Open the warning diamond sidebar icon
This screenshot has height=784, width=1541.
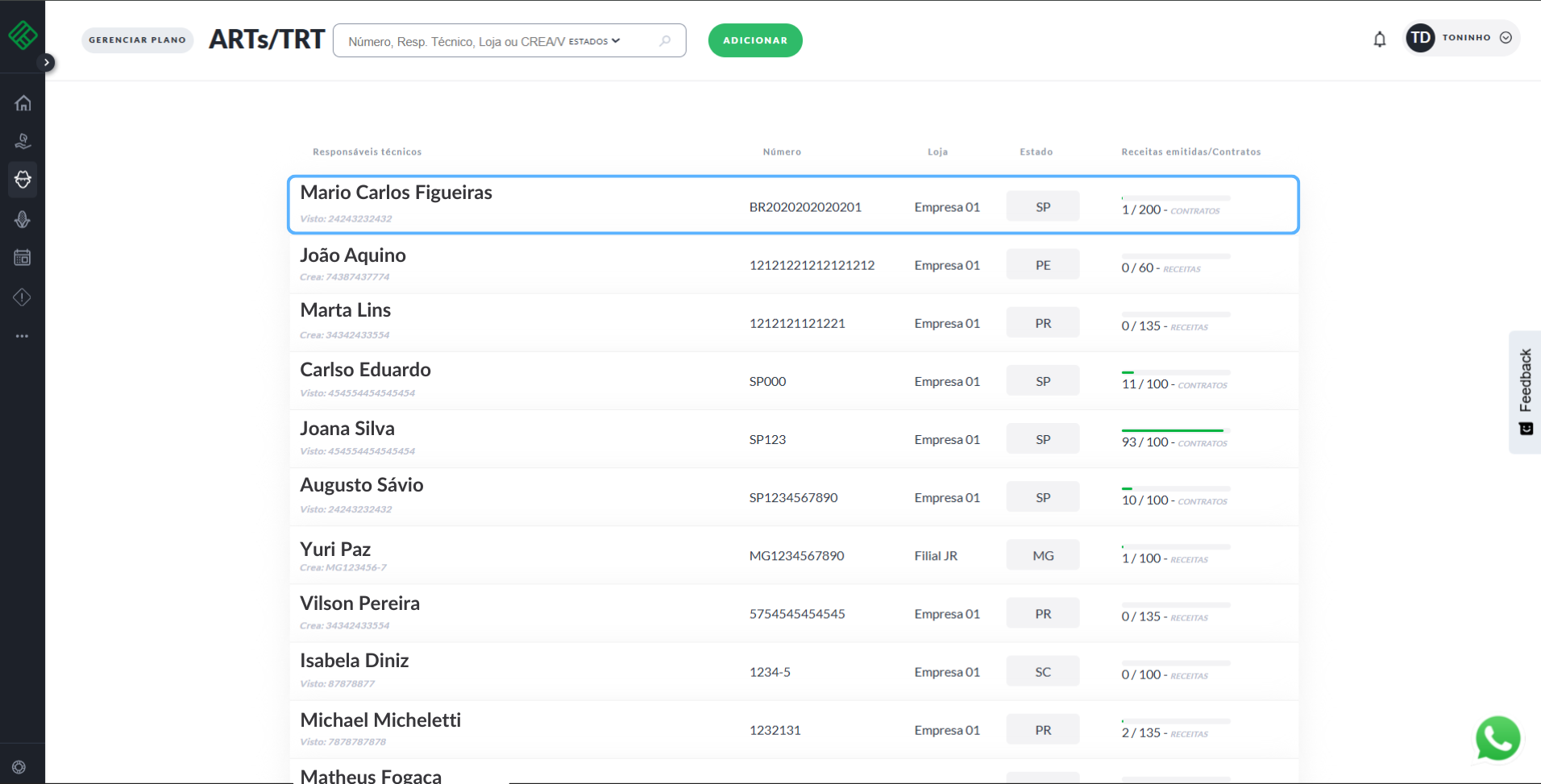(23, 297)
